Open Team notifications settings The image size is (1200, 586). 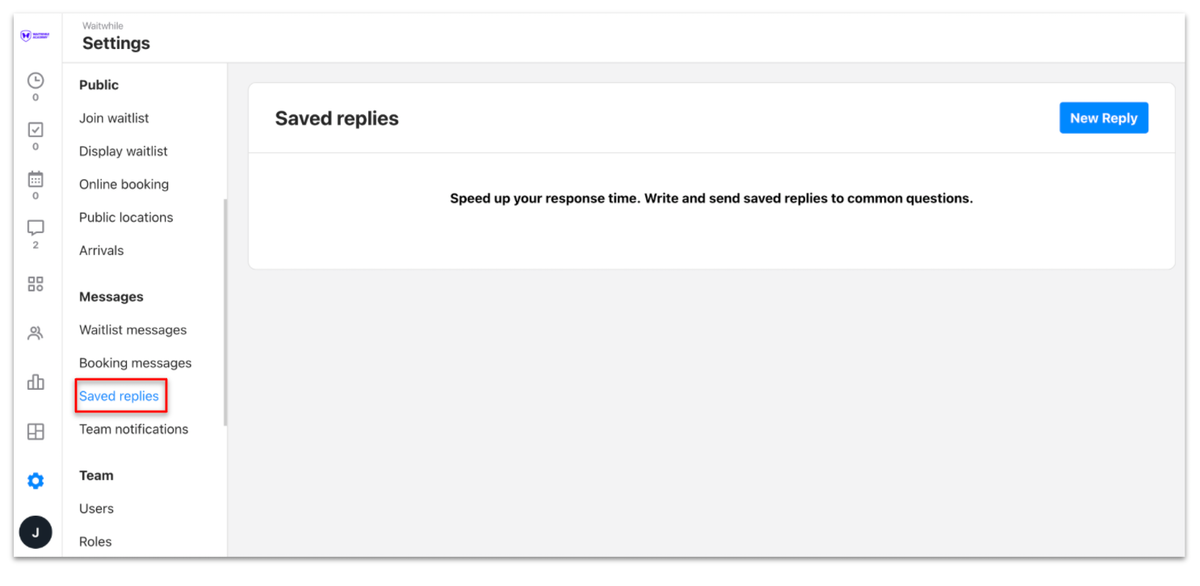point(134,429)
